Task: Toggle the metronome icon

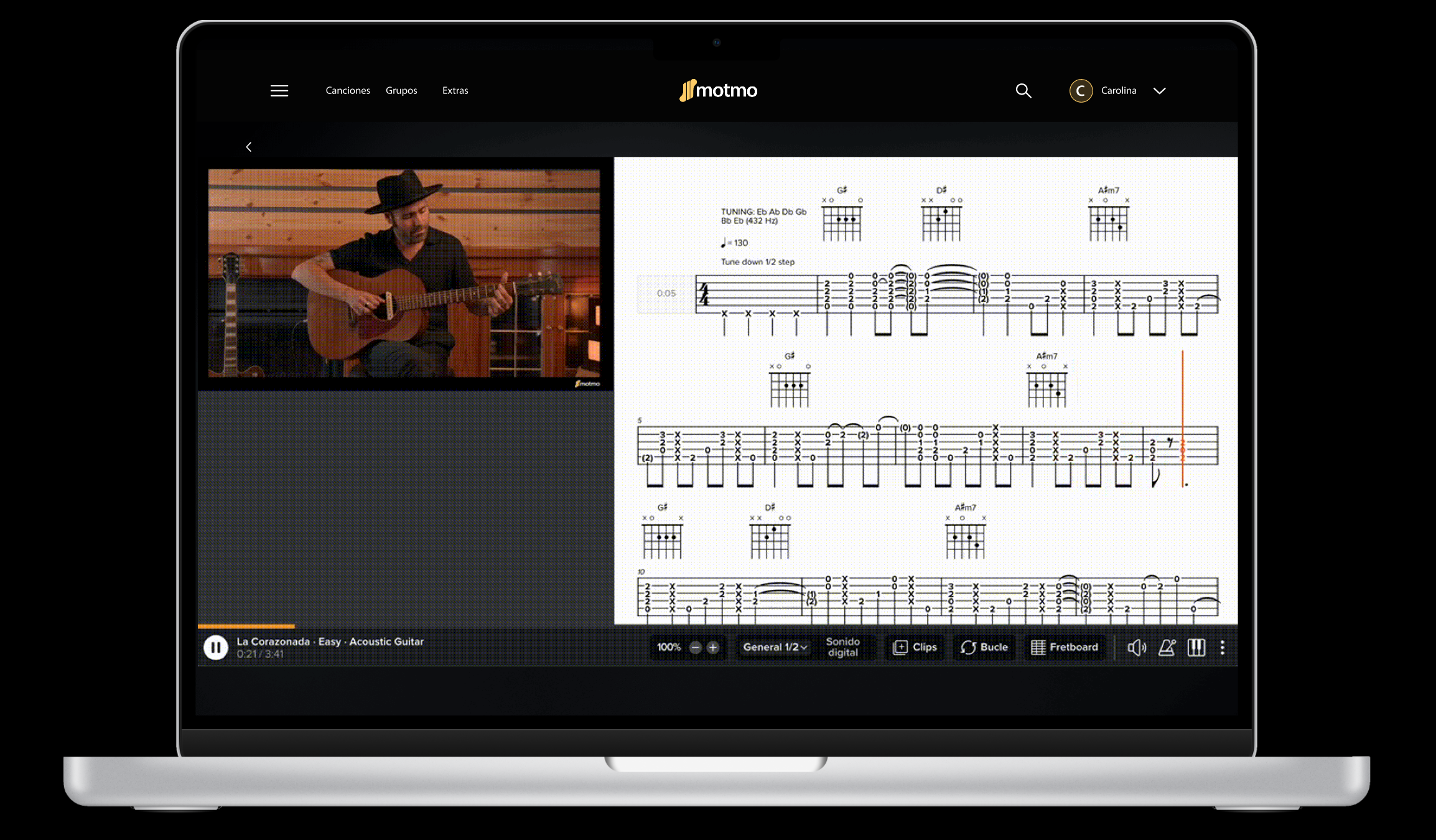Action: (x=1167, y=648)
